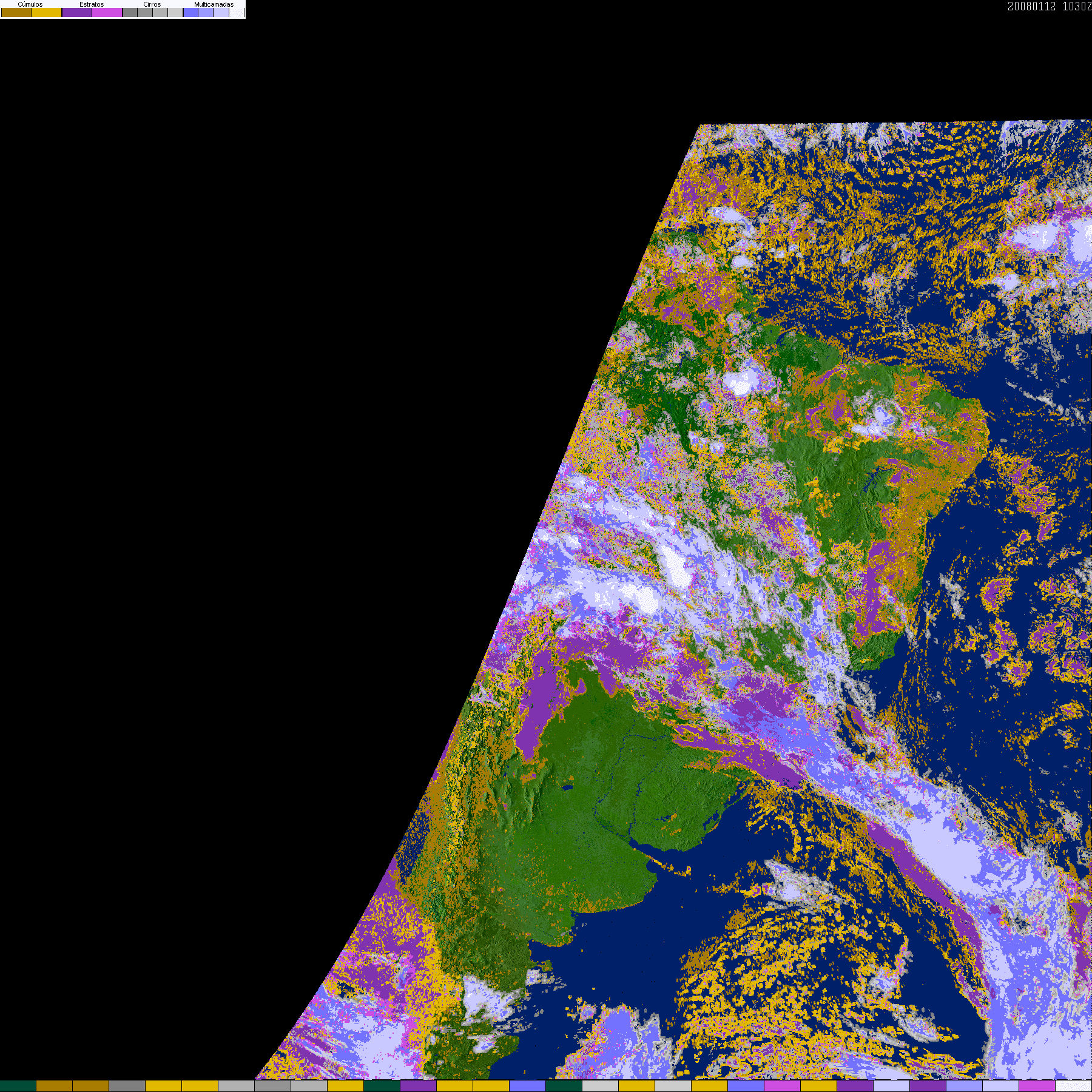Choose the second-darkest blue Multicamadas swatch

click(x=206, y=12)
